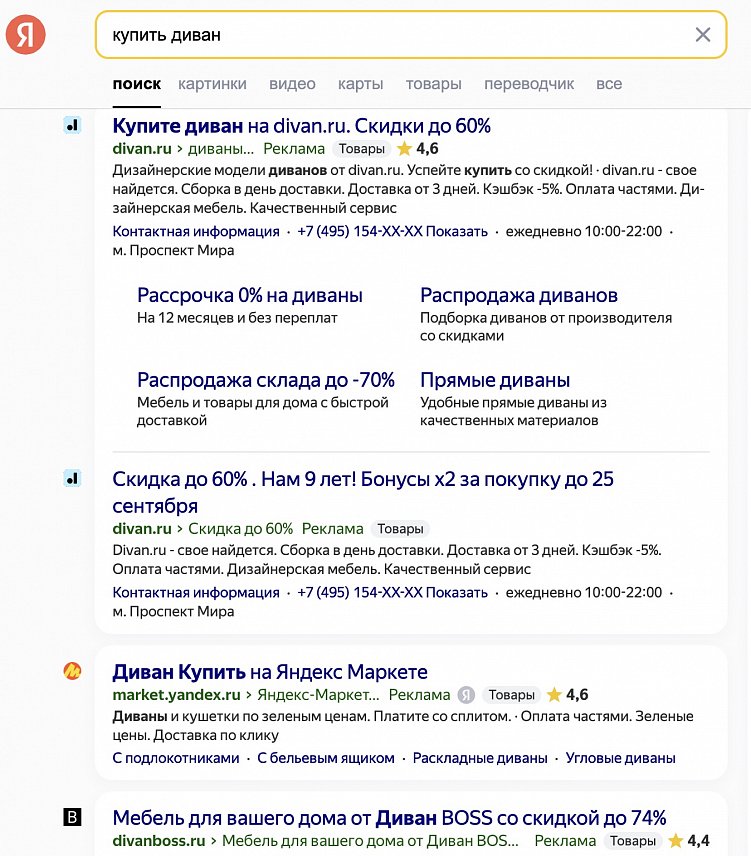Screen dimensions: 751x856
Task: Click the divanboss.ru B favicon
Action: [72, 818]
